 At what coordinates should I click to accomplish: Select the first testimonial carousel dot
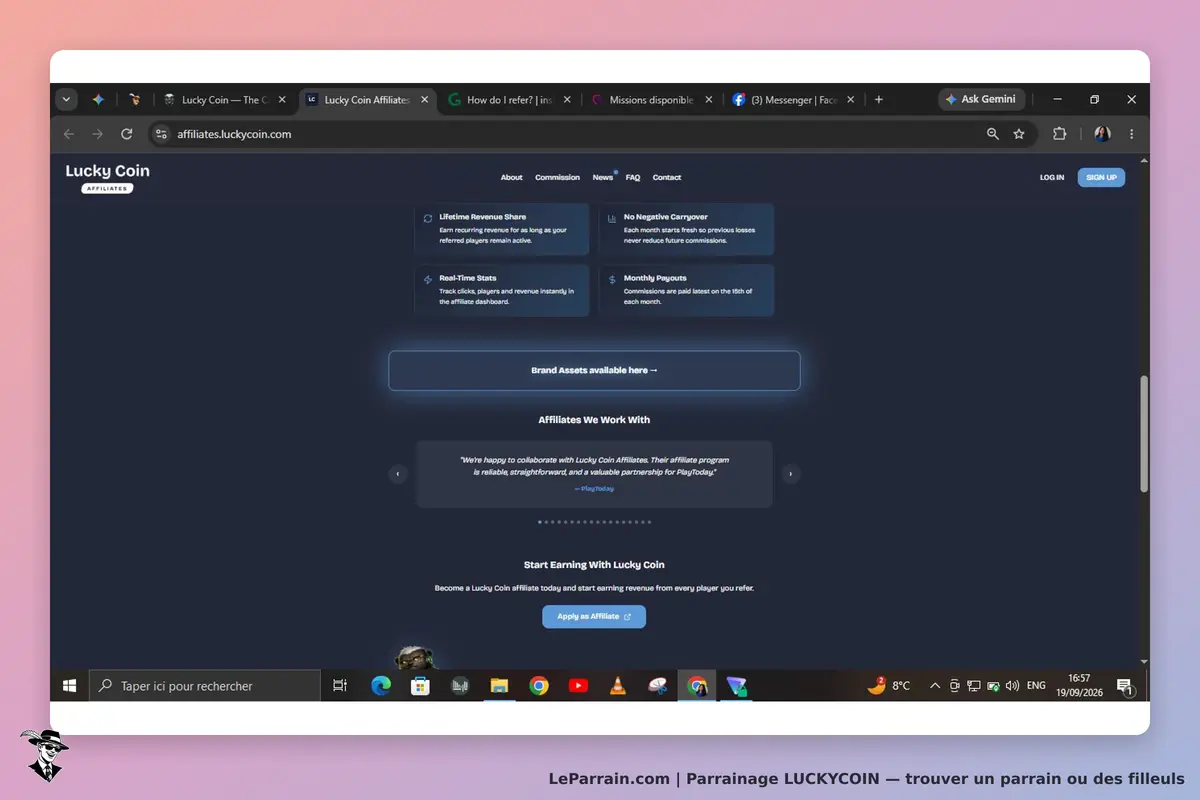click(x=540, y=522)
